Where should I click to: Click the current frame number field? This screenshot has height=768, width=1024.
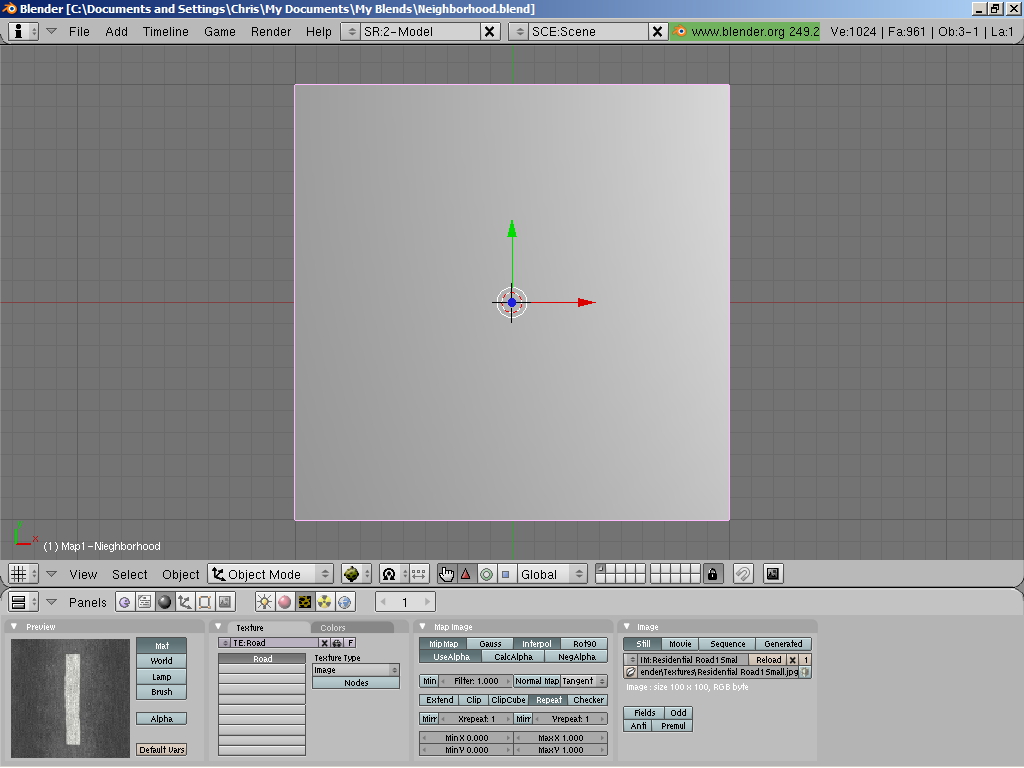(x=405, y=602)
